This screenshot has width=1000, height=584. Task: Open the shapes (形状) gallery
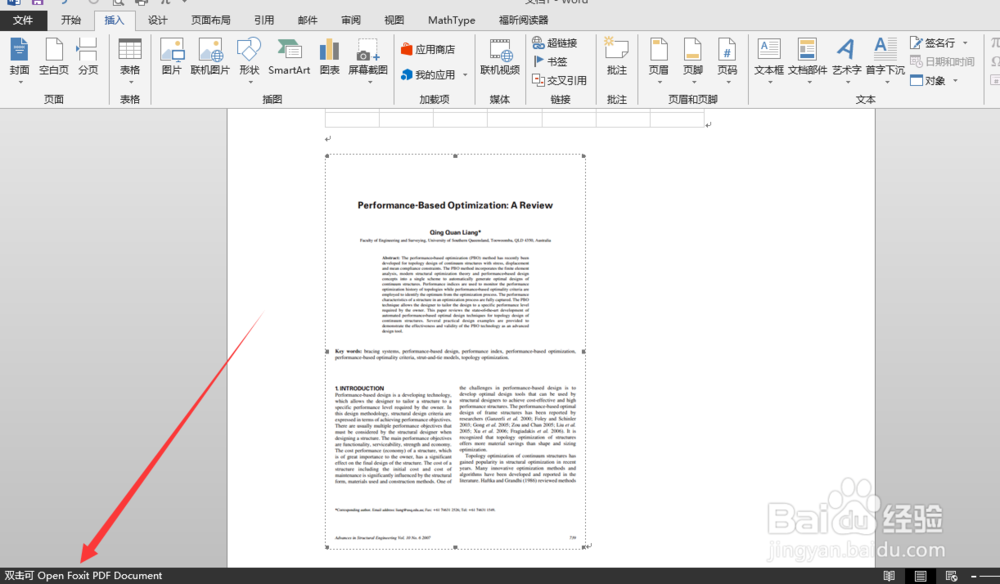249,60
